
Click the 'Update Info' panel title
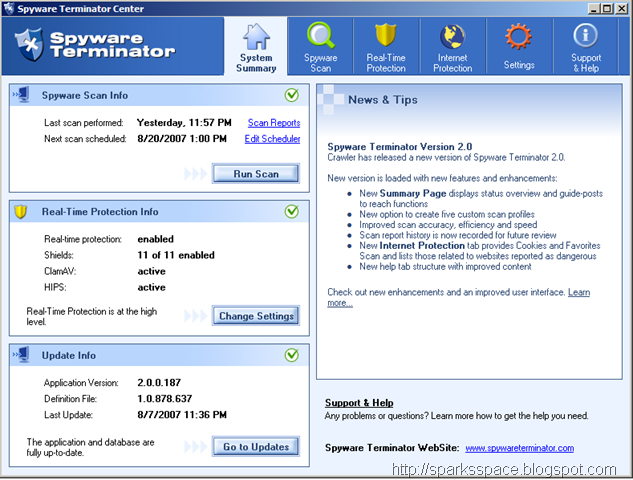pos(69,355)
